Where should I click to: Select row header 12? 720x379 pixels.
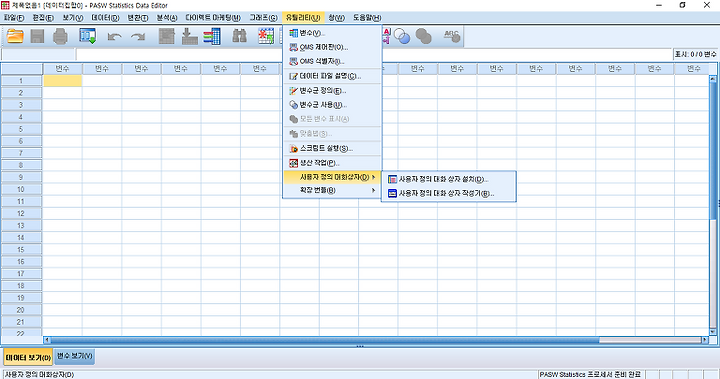click(x=21, y=214)
